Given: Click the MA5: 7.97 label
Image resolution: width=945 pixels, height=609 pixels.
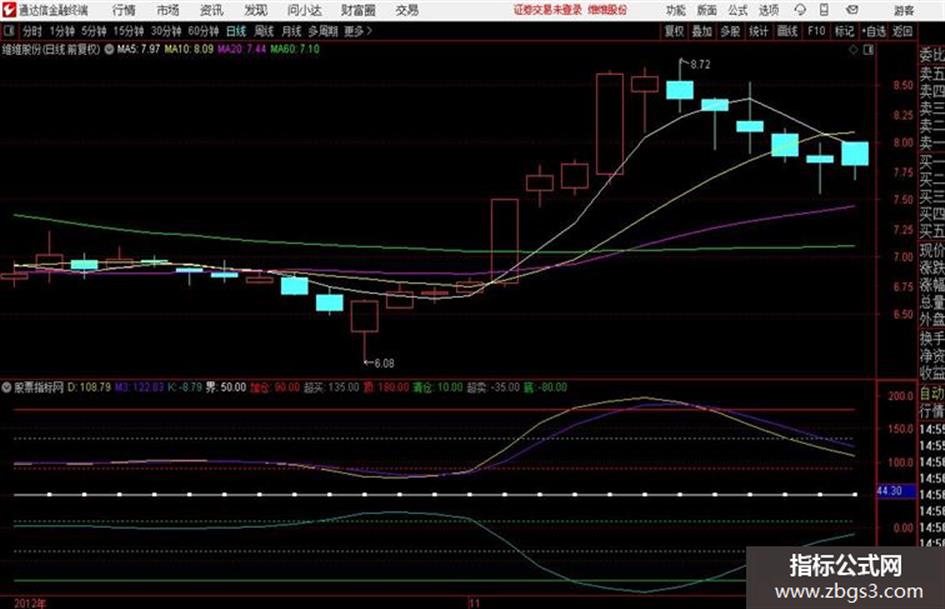Looking at the screenshot, I should (x=139, y=49).
